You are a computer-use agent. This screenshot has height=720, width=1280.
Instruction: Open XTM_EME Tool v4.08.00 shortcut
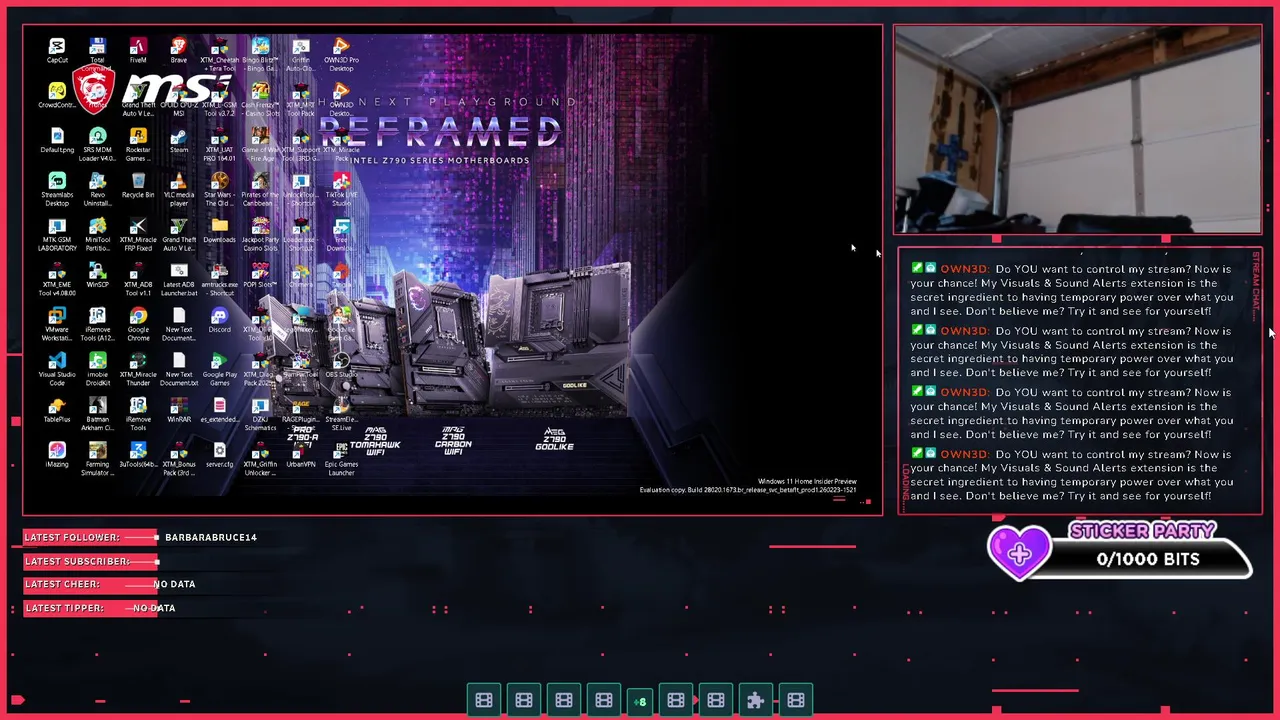(x=57, y=280)
